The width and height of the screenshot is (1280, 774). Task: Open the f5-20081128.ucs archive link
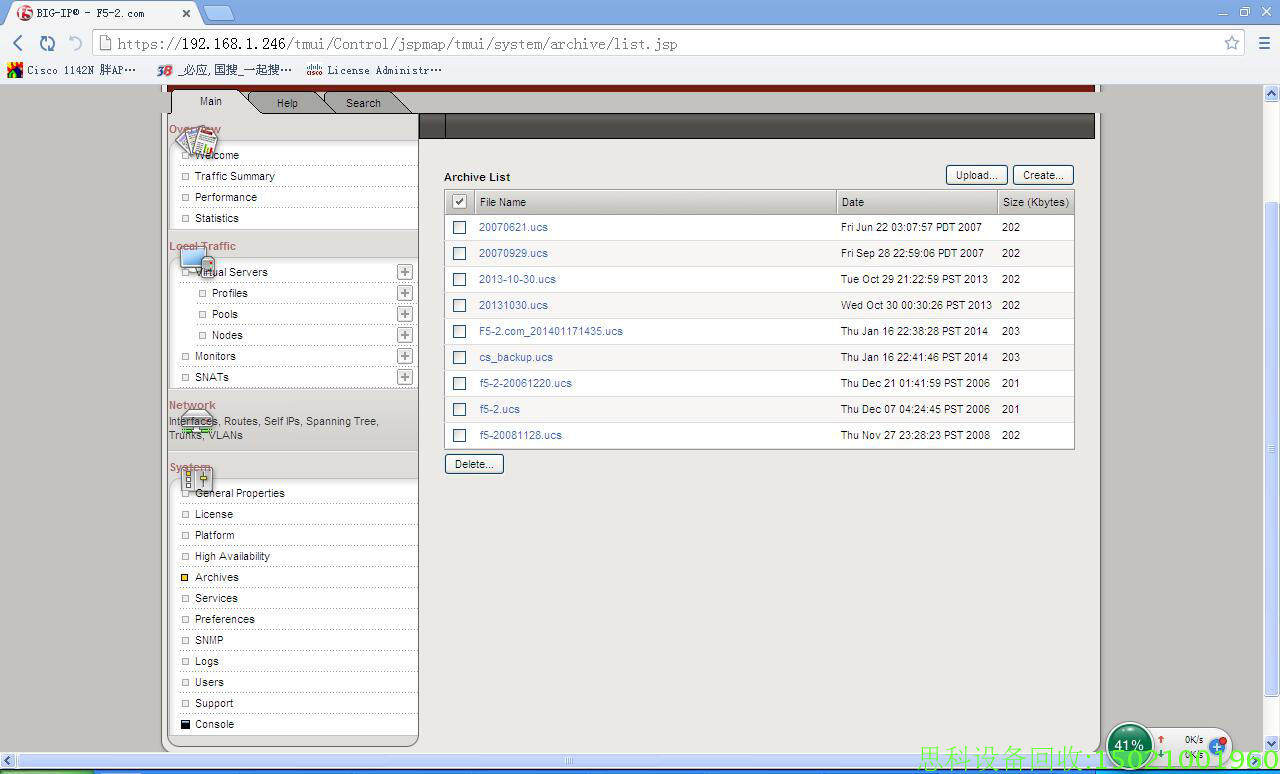(520, 435)
